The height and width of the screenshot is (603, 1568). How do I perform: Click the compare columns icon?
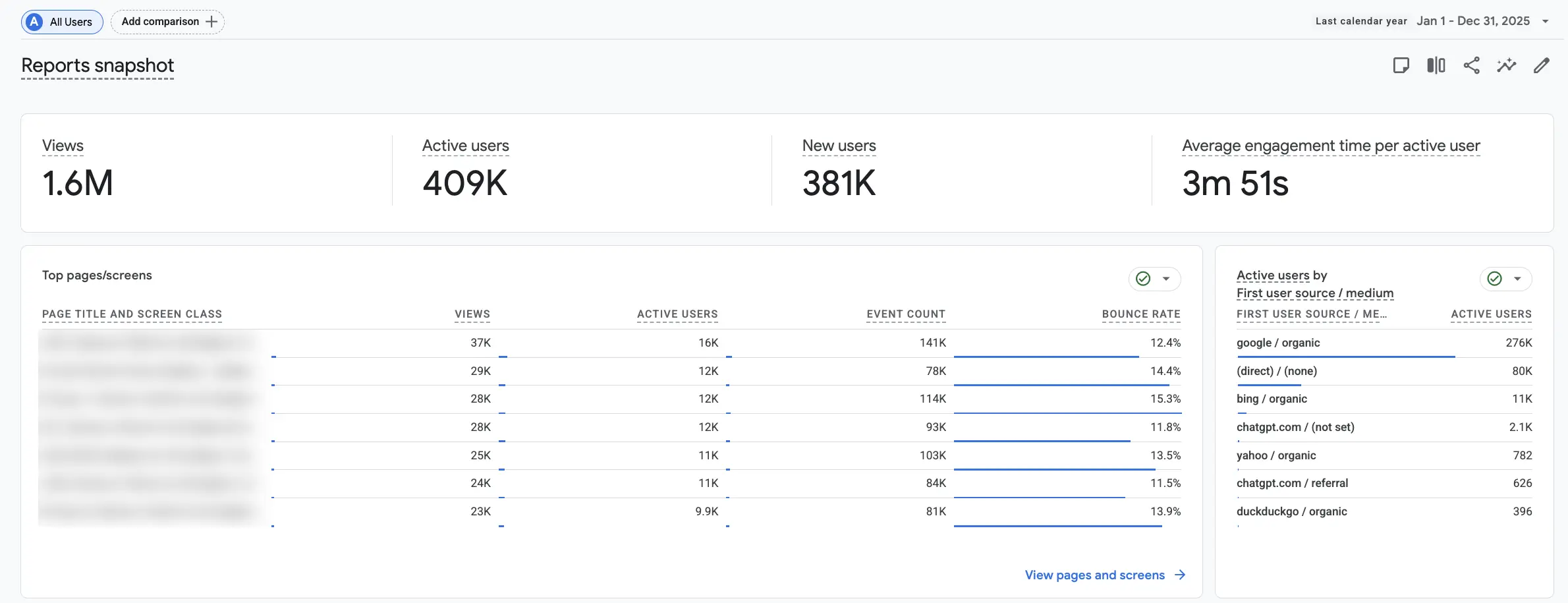coord(1436,65)
